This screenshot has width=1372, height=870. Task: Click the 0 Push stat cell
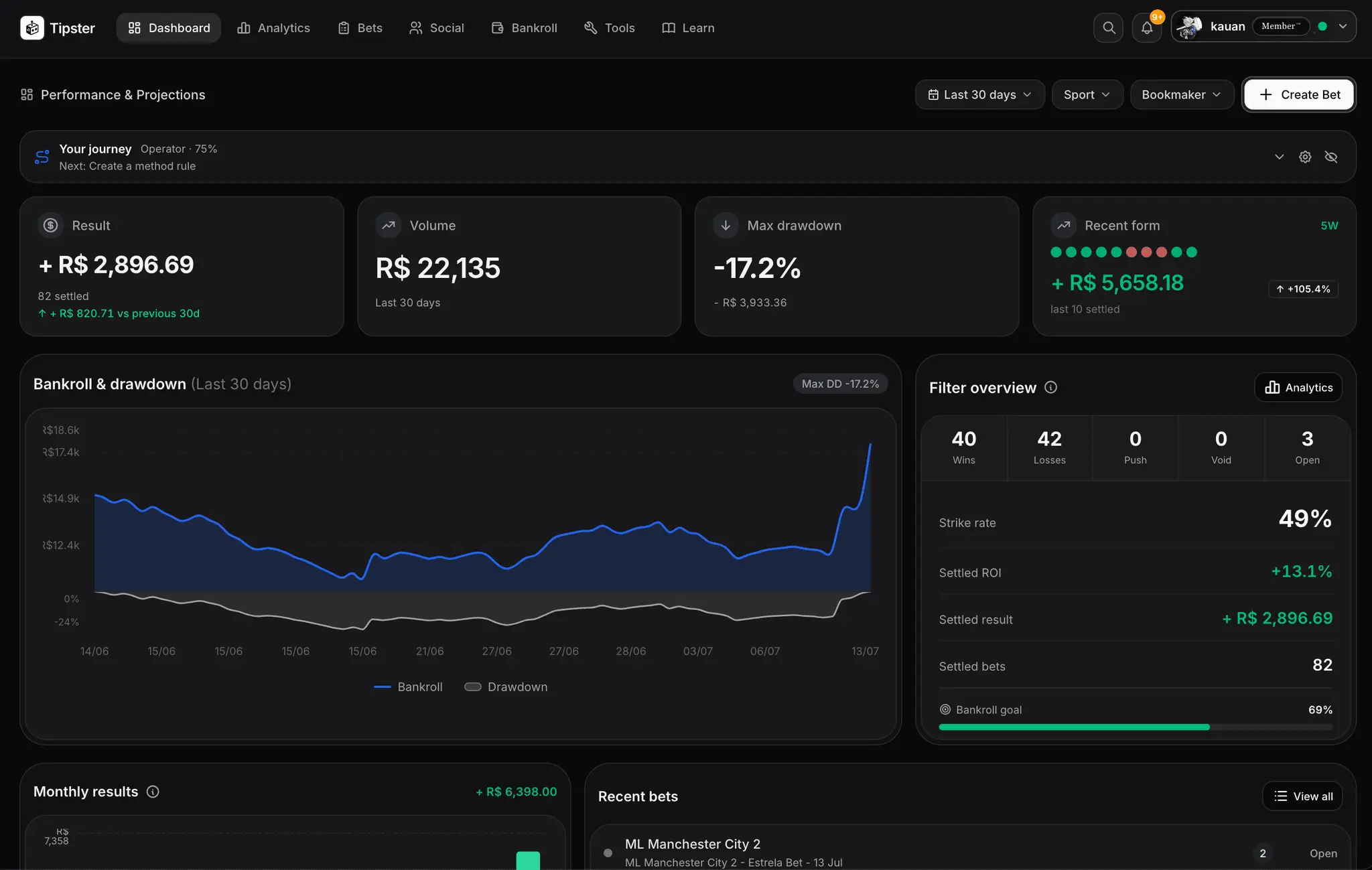(1136, 447)
